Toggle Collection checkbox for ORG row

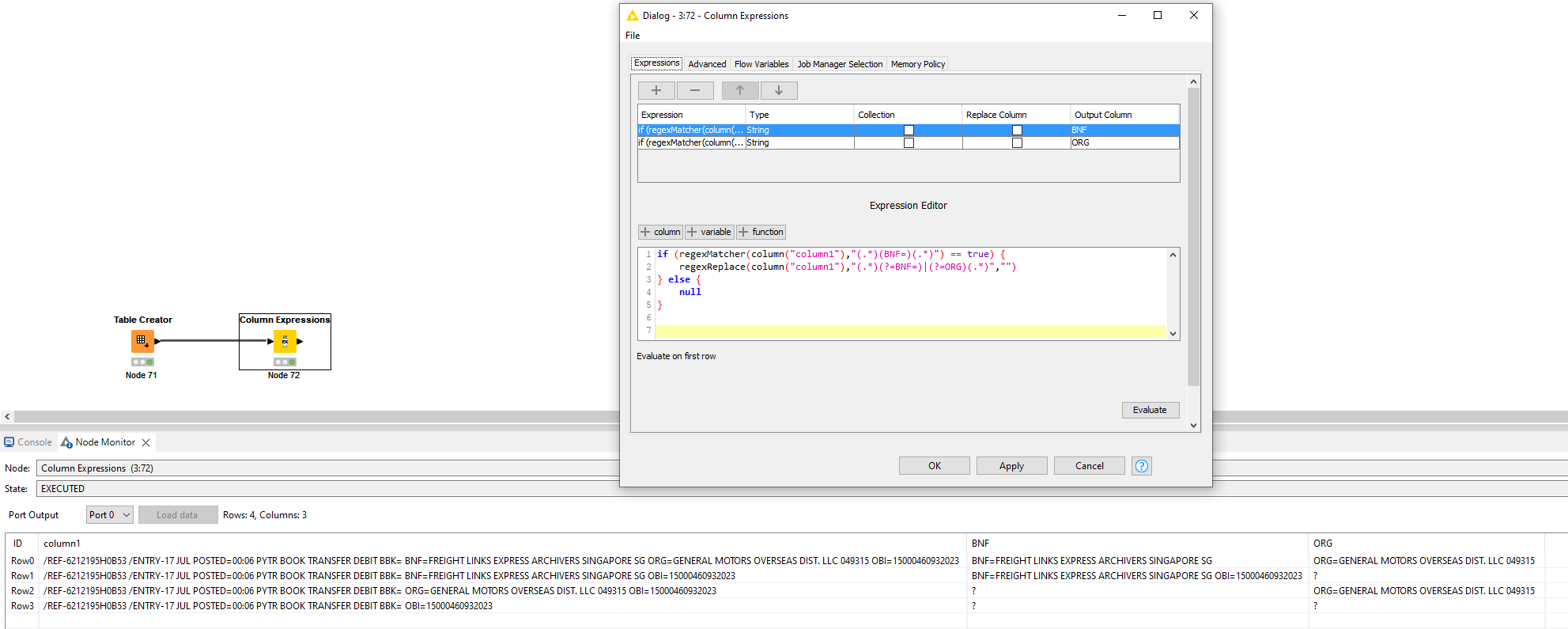(909, 142)
